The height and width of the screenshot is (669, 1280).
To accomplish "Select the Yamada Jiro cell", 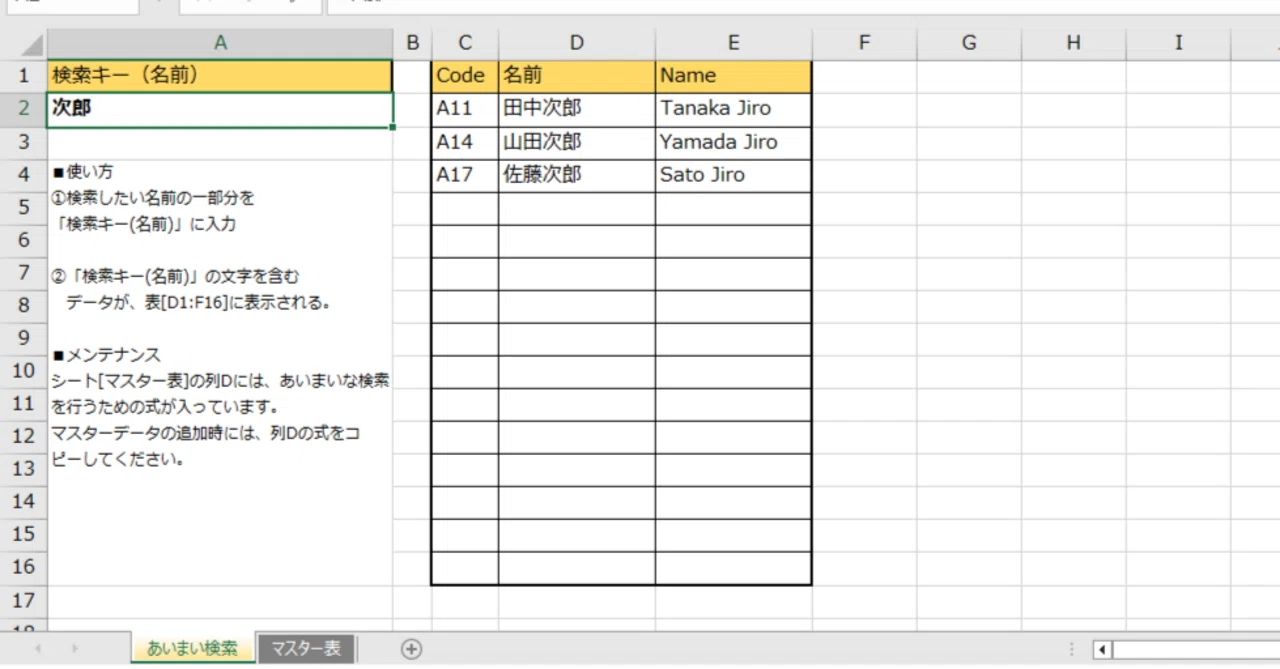I will click(x=734, y=142).
